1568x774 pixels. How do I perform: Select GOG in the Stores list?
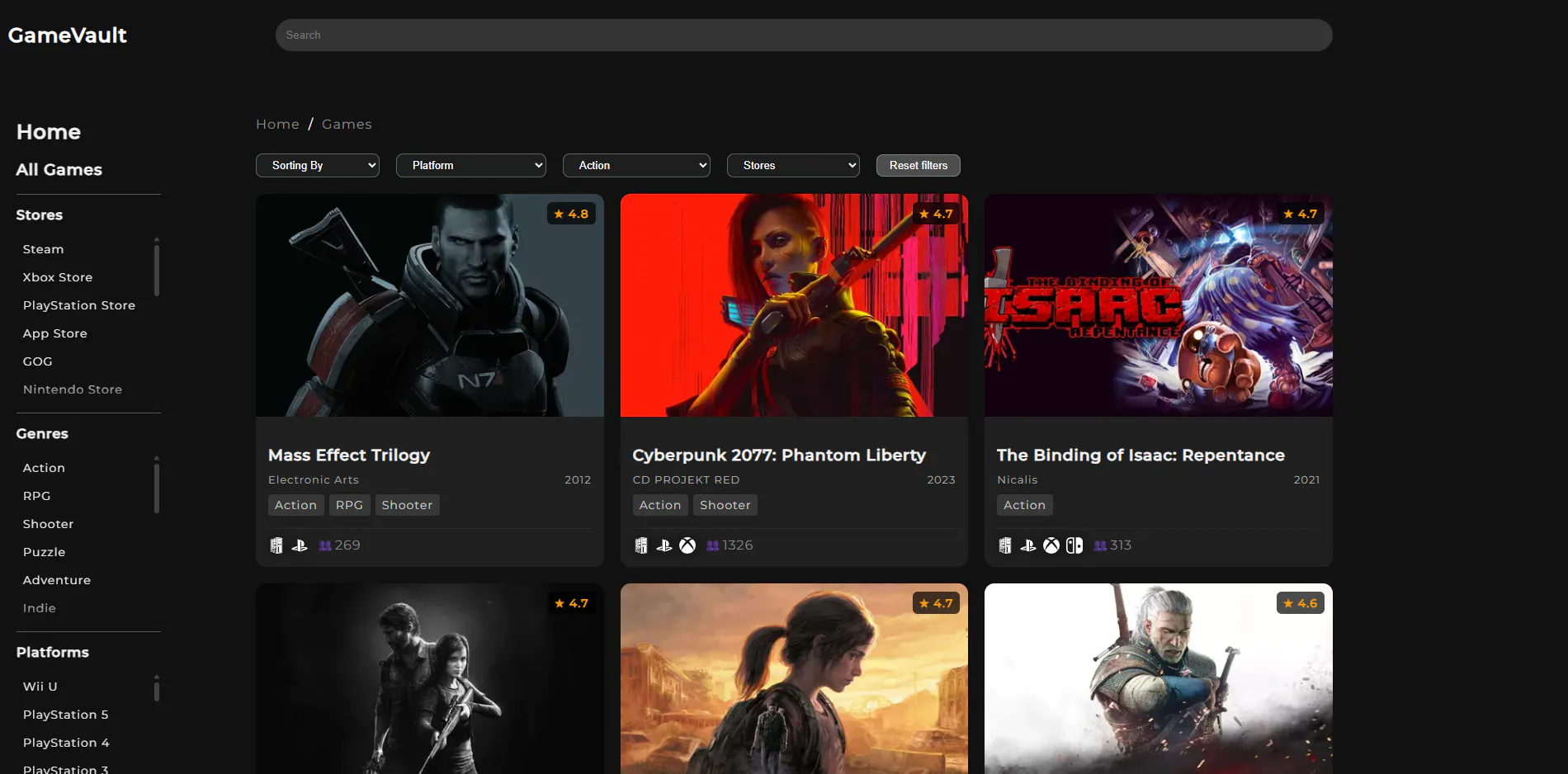point(38,361)
